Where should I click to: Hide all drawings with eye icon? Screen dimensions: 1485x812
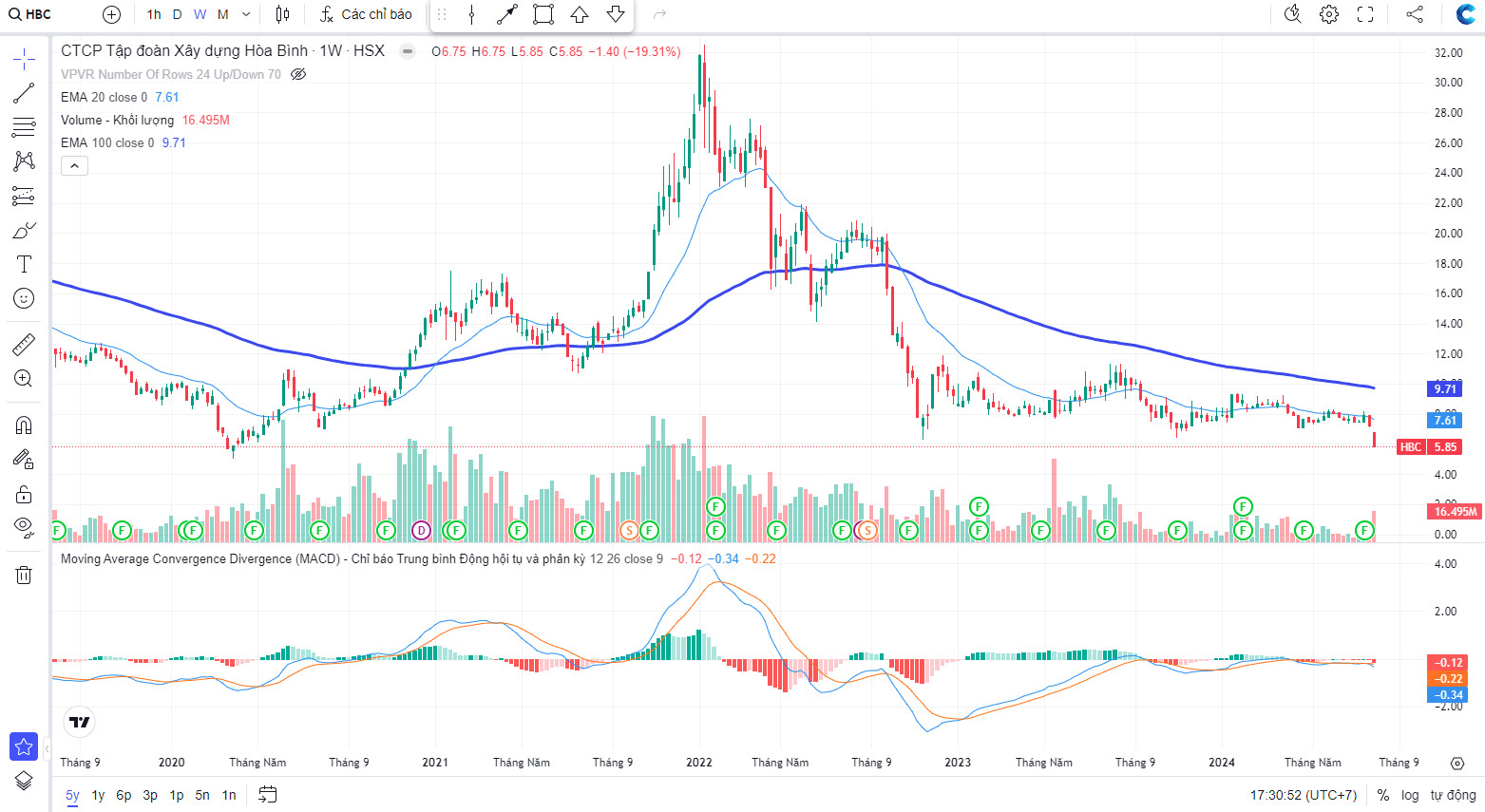24,528
